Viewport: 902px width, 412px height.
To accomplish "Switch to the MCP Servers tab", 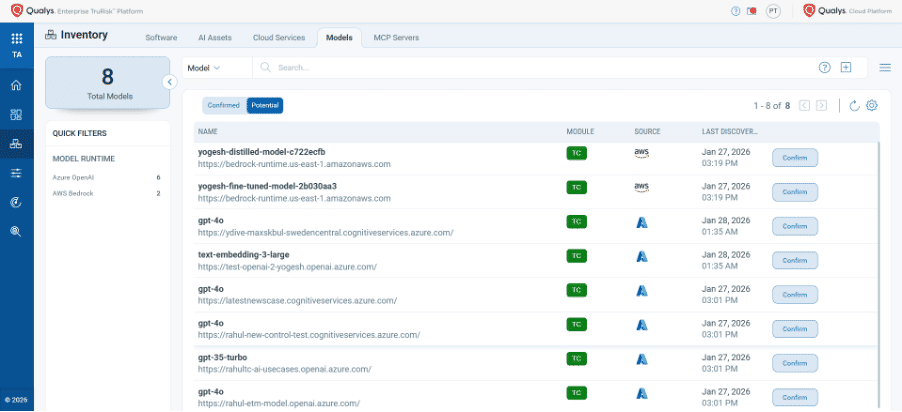I will click(396, 38).
